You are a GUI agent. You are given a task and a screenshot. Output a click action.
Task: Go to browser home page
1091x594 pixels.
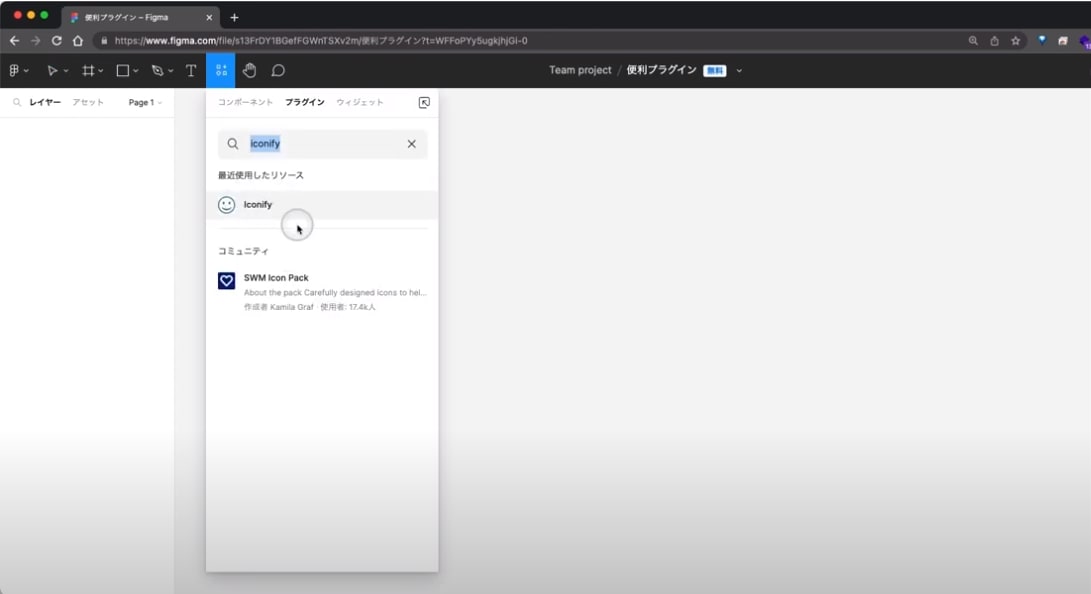coord(77,40)
